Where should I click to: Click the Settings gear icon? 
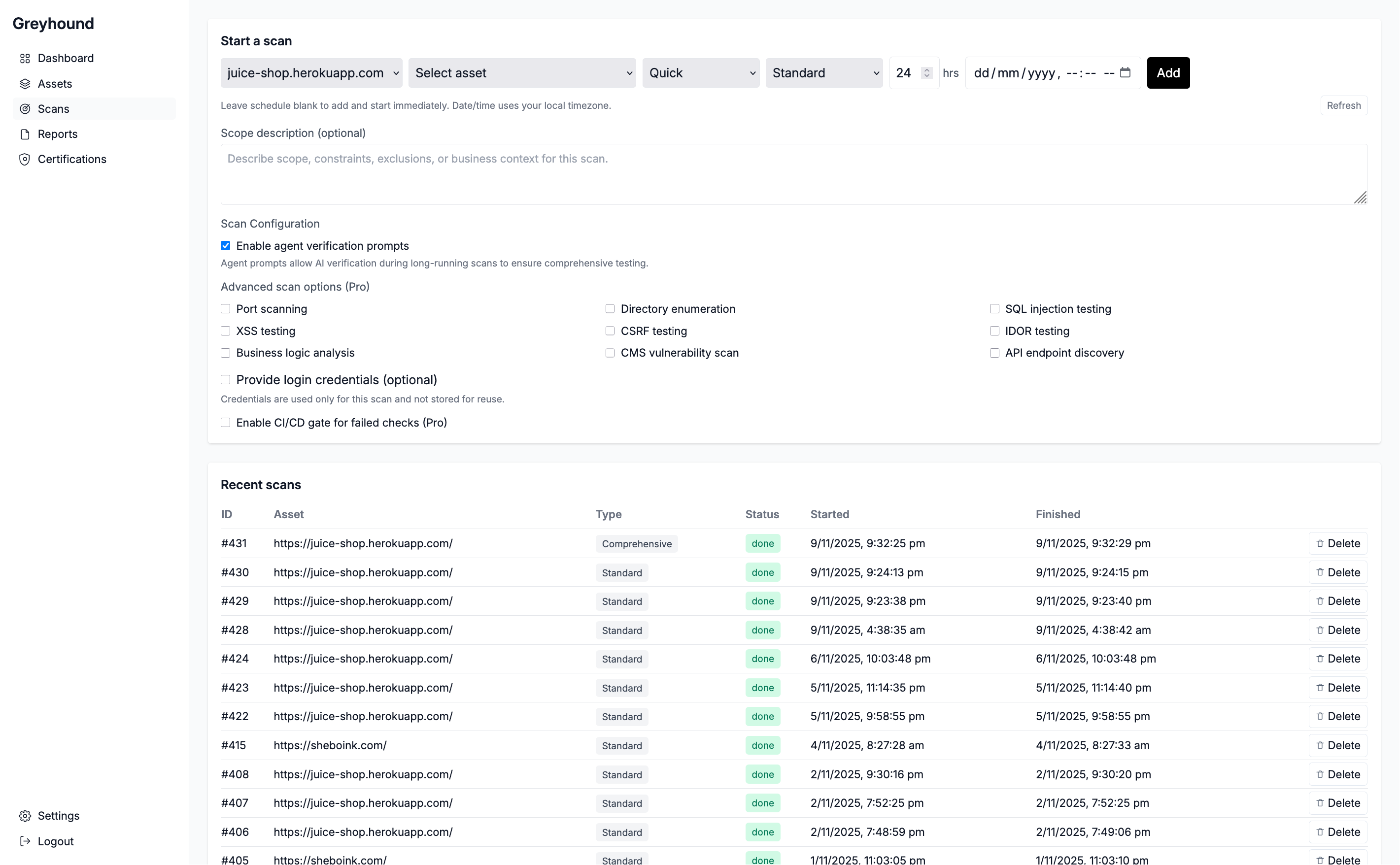click(25, 816)
